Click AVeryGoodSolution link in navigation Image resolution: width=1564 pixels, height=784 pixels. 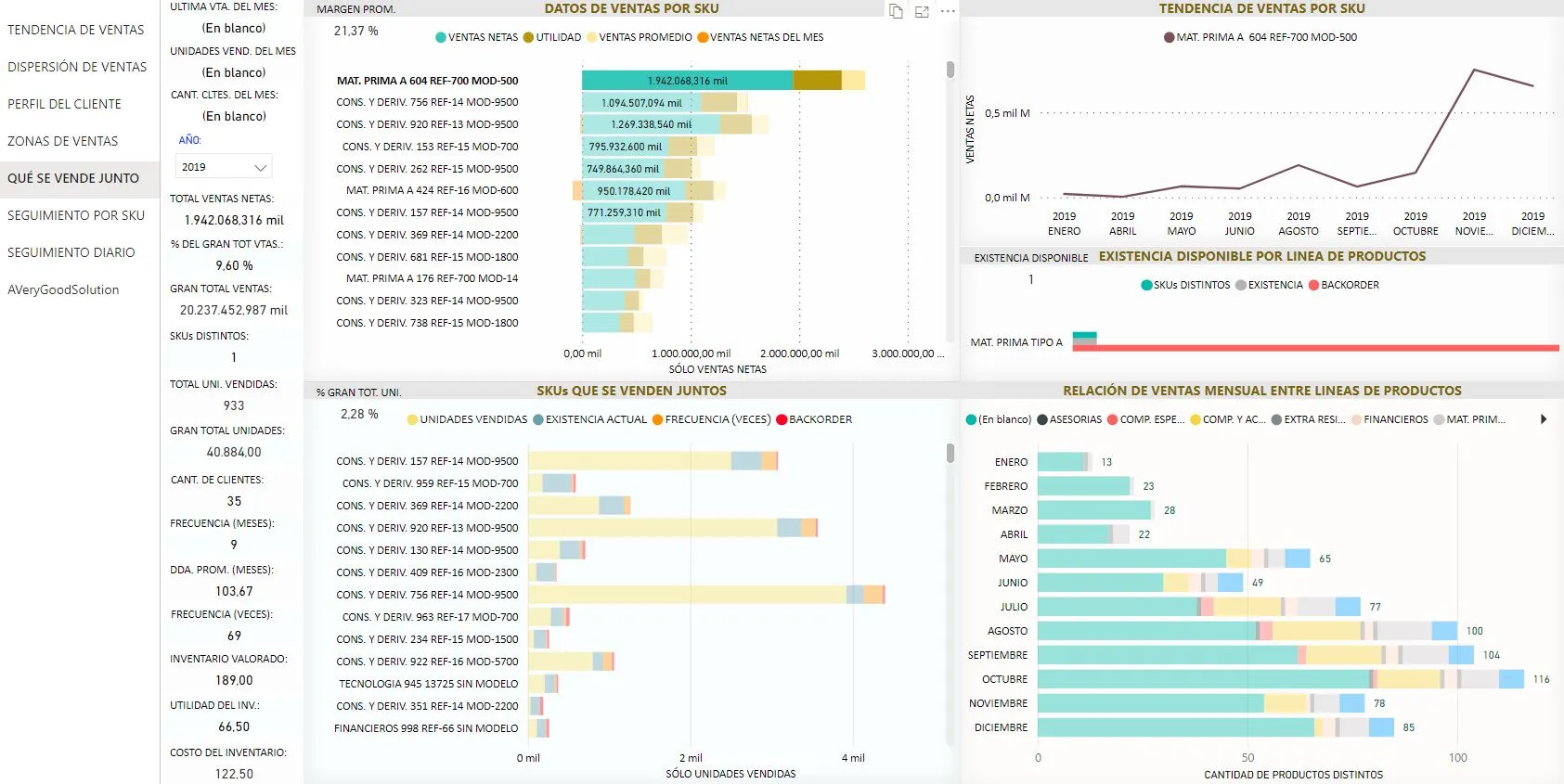(63, 289)
